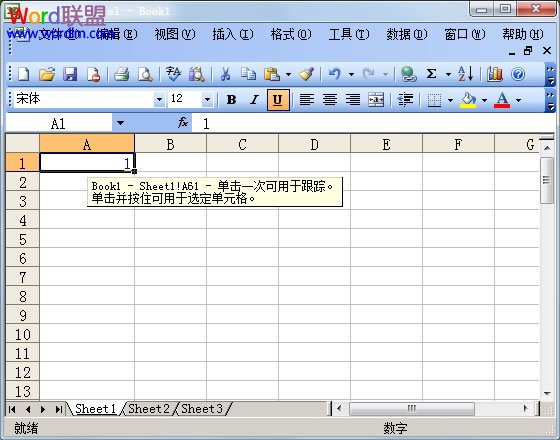Switch to the Sheet3 tab
The width and height of the screenshot is (560, 440).
point(202,409)
